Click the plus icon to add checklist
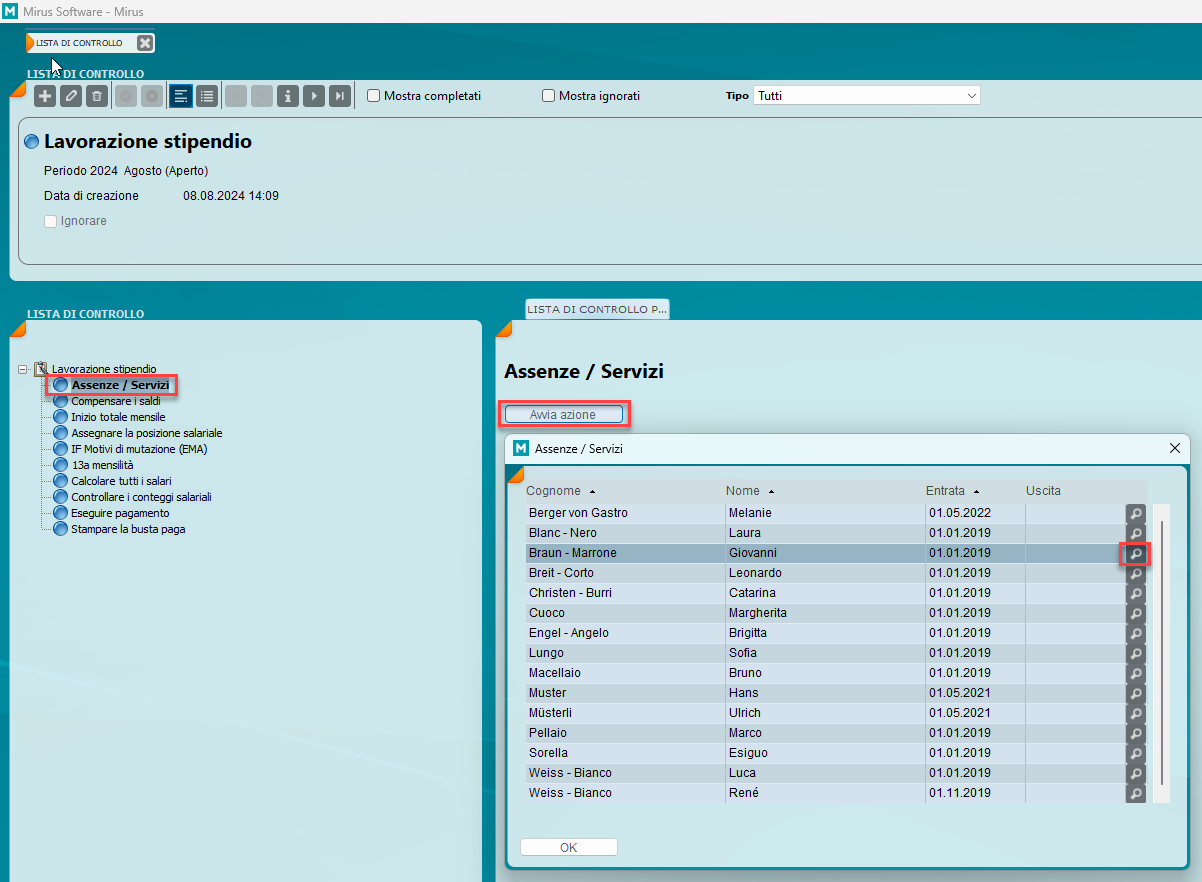 pos(45,96)
